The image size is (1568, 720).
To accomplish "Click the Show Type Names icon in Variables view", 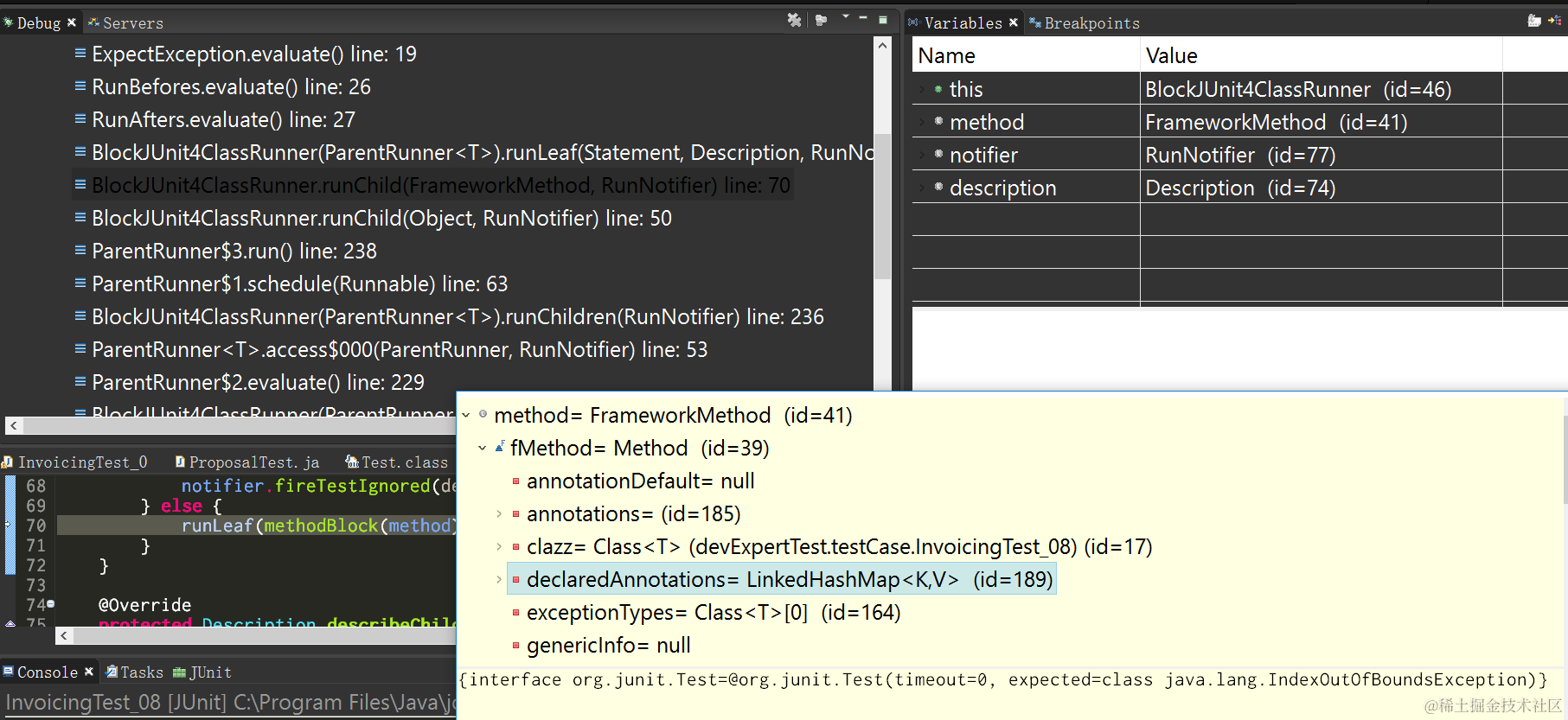I will 1534,21.
